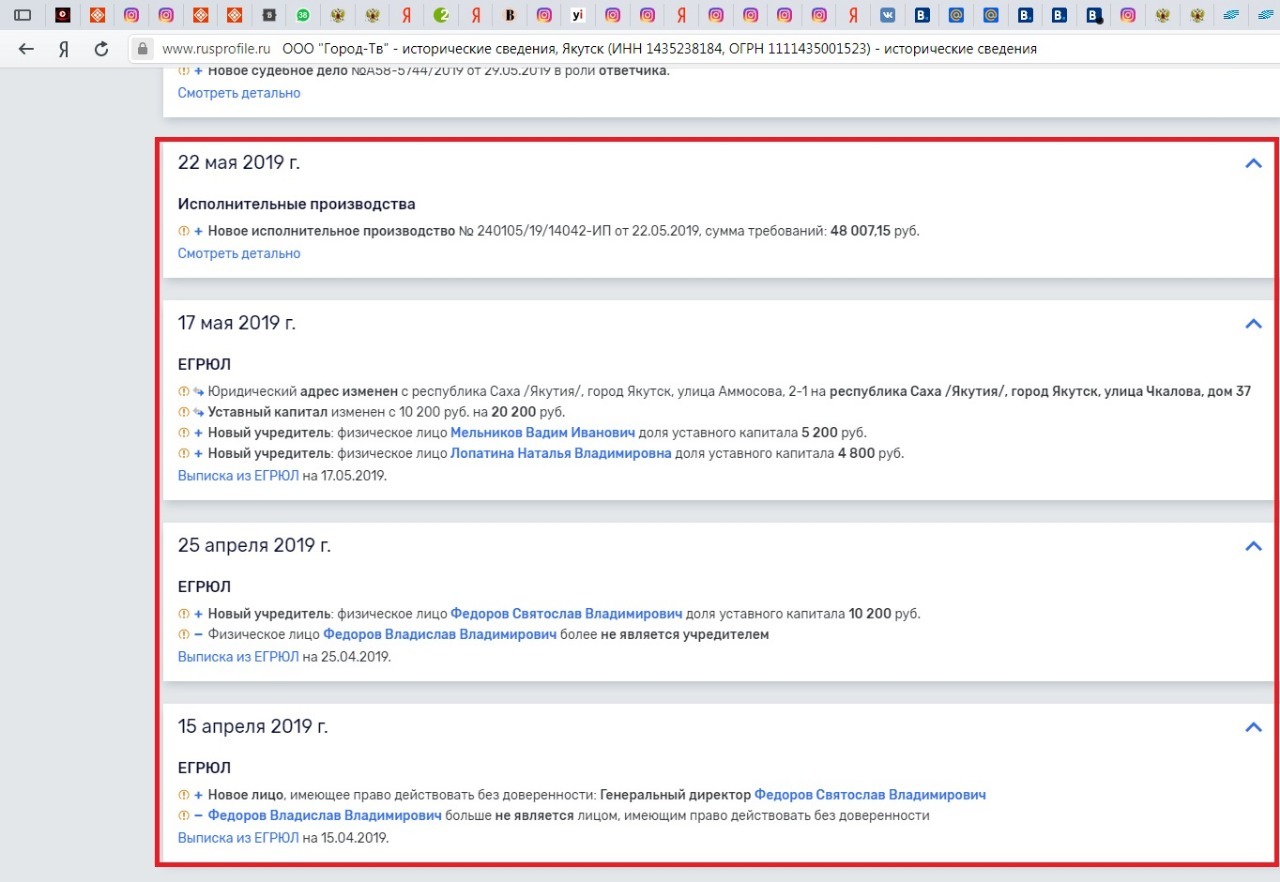Open Федоров Владислав Владимирович ex-founder link
Image resolution: width=1280 pixels, height=882 pixels.
[x=440, y=635]
